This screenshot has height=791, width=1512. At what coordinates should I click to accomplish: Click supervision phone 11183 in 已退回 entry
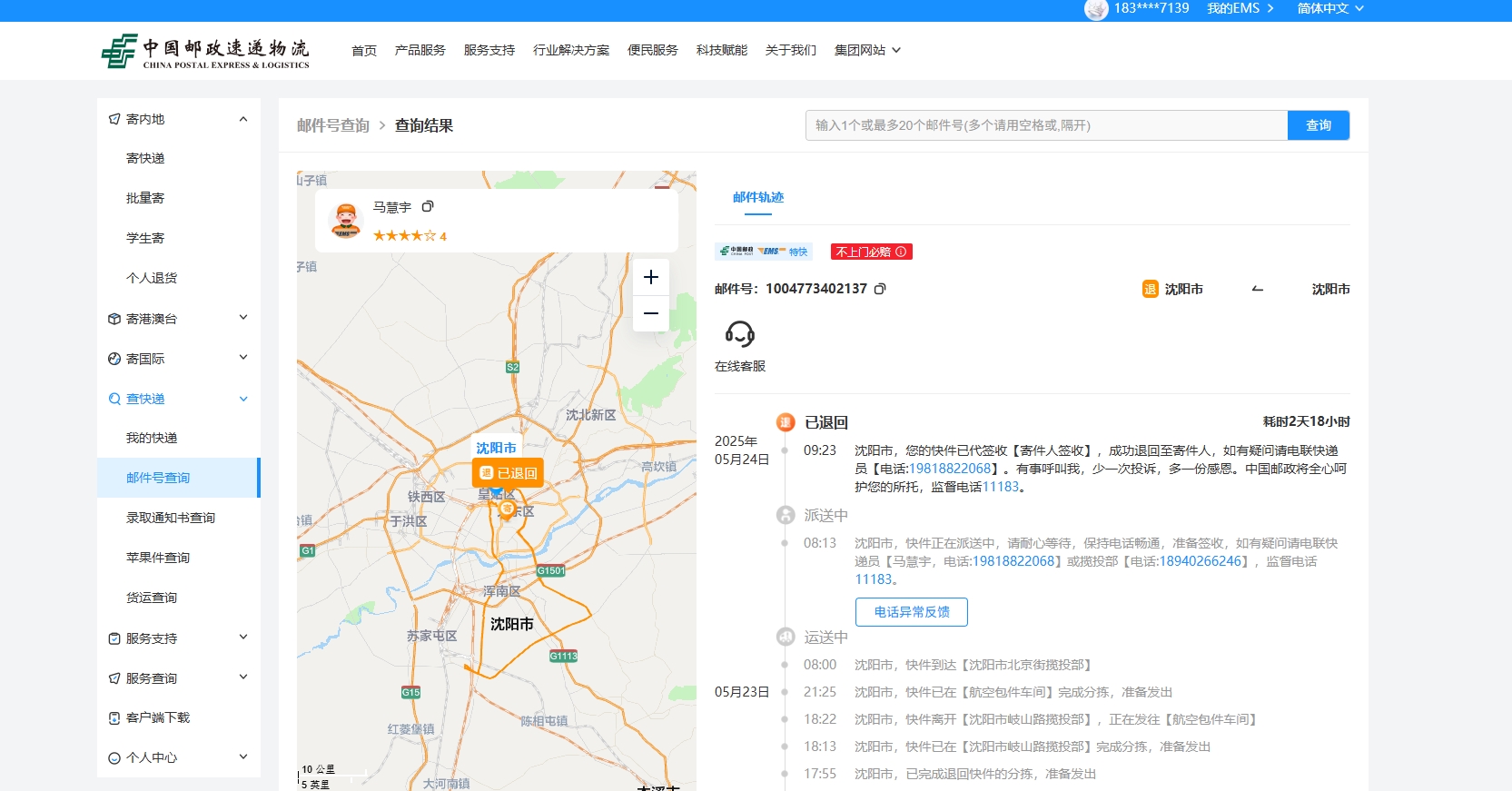(x=1001, y=487)
